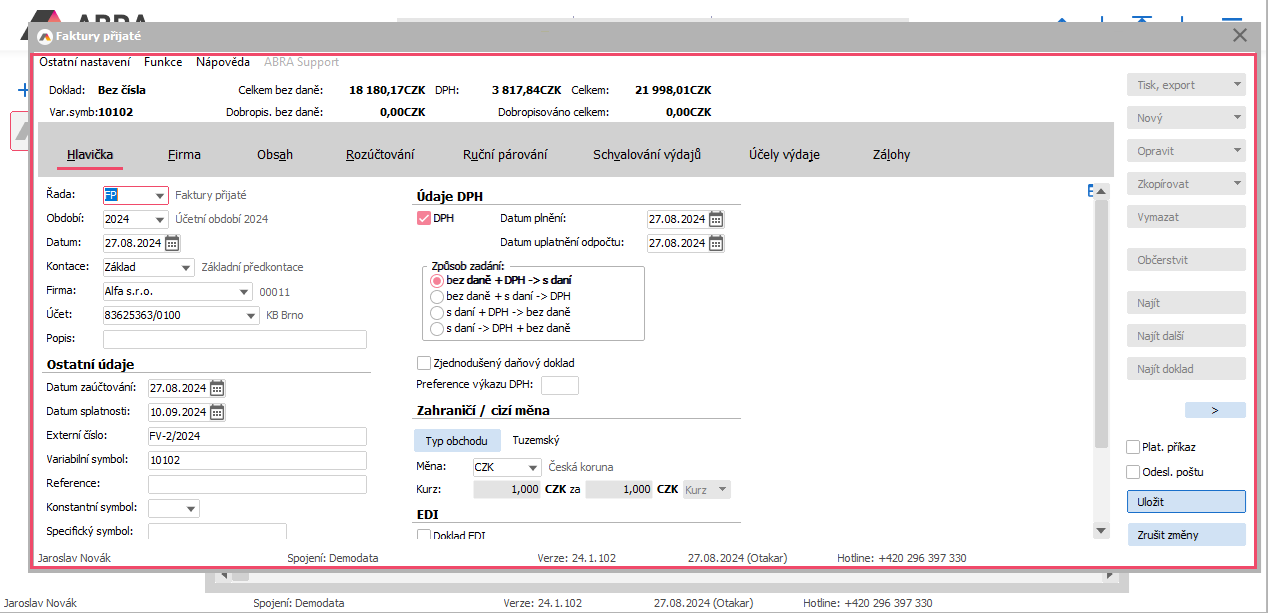This screenshot has width=1268, height=613.
Task: Open calendar picker for Datum field
Action: (x=172, y=242)
